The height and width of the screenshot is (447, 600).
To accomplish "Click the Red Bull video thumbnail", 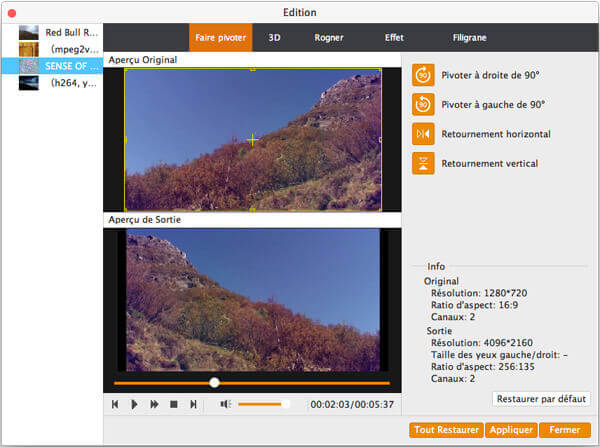I will (29, 33).
